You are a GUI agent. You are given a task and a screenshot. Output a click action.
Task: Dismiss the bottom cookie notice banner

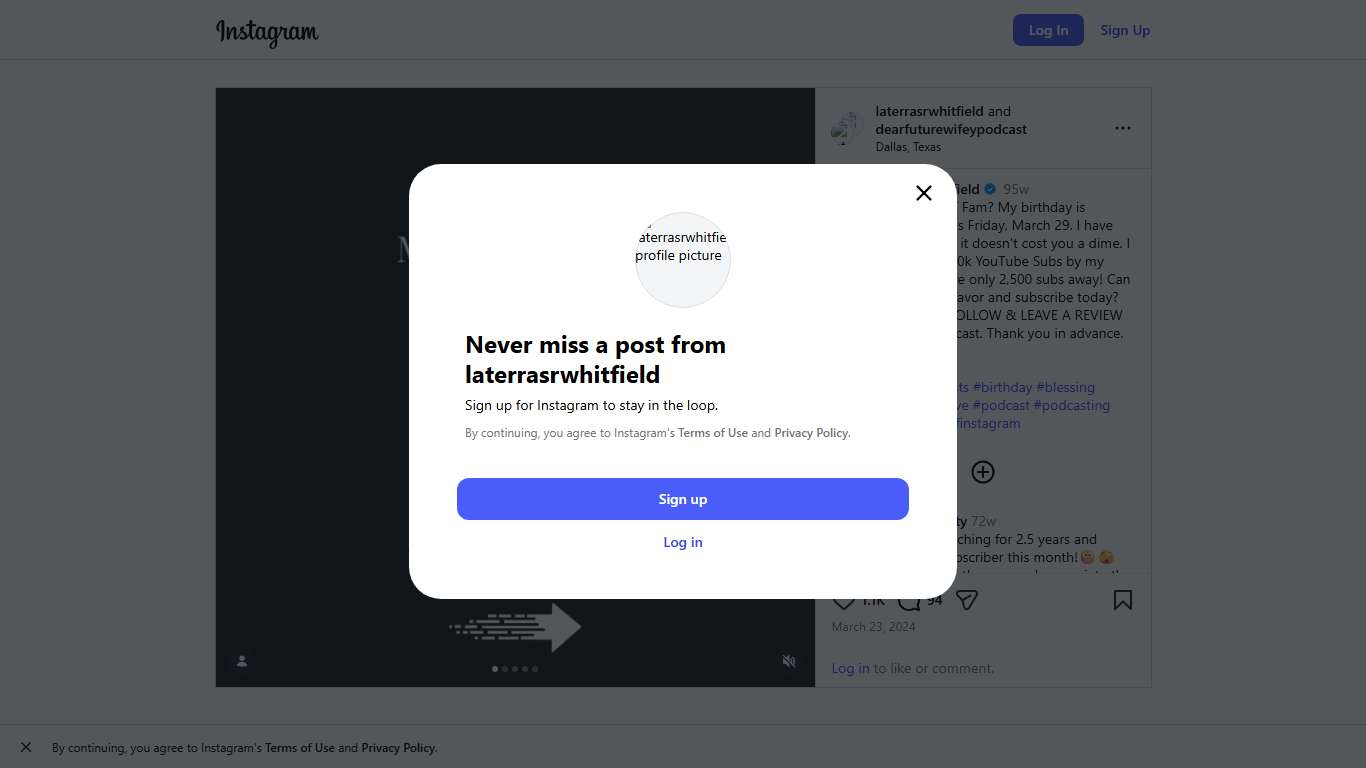click(26, 747)
